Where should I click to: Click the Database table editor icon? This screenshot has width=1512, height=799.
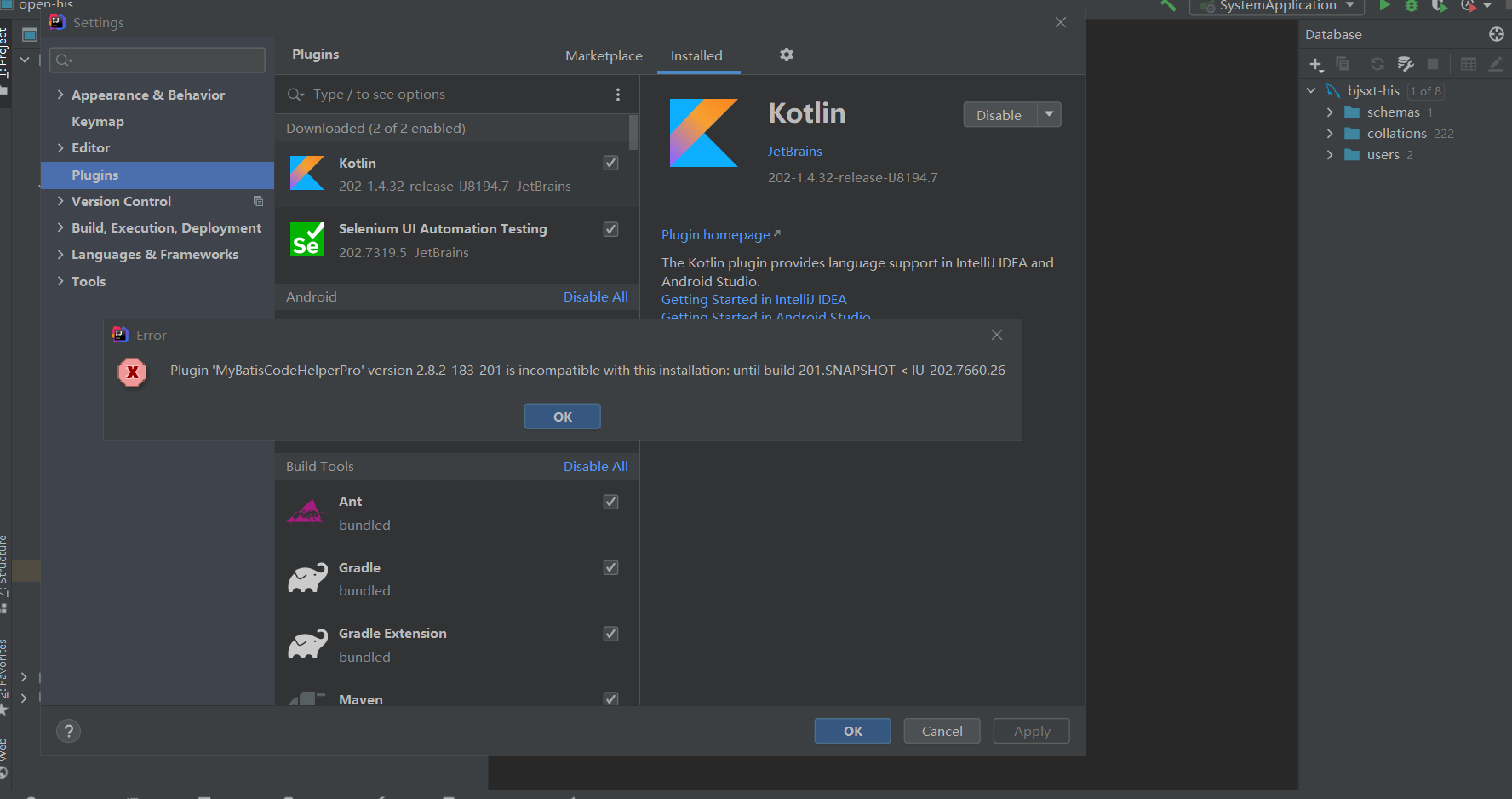(1469, 64)
